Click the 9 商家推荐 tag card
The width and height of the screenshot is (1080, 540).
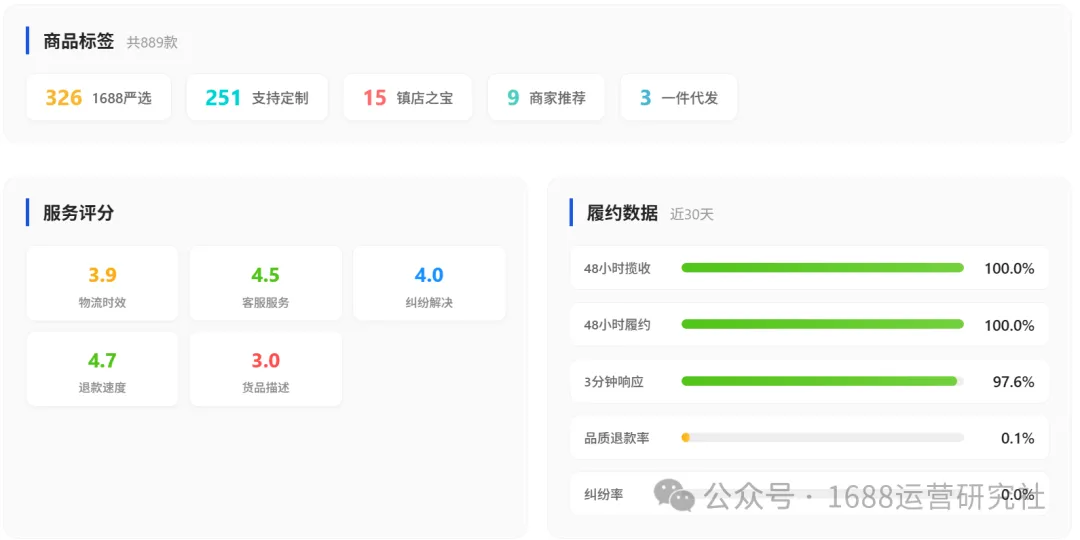(546, 98)
